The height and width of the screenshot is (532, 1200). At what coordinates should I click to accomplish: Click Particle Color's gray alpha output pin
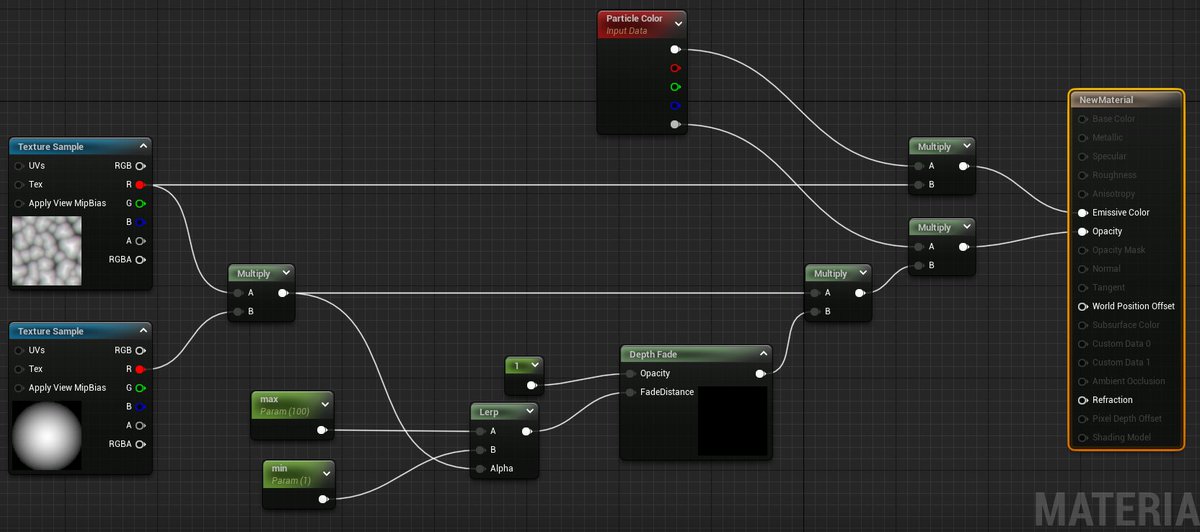pos(676,125)
